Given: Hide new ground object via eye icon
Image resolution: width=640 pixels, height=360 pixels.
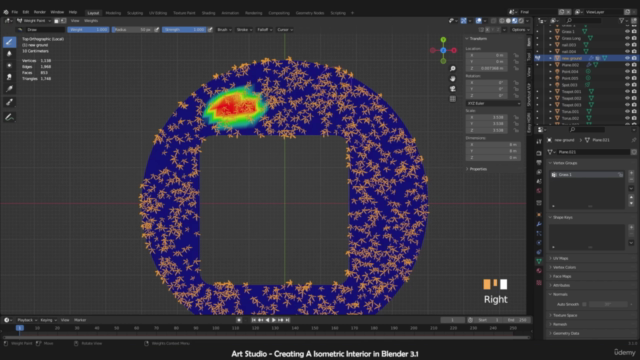Looking at the screenshot, I should pyautogui.click(x=627, y=58).
